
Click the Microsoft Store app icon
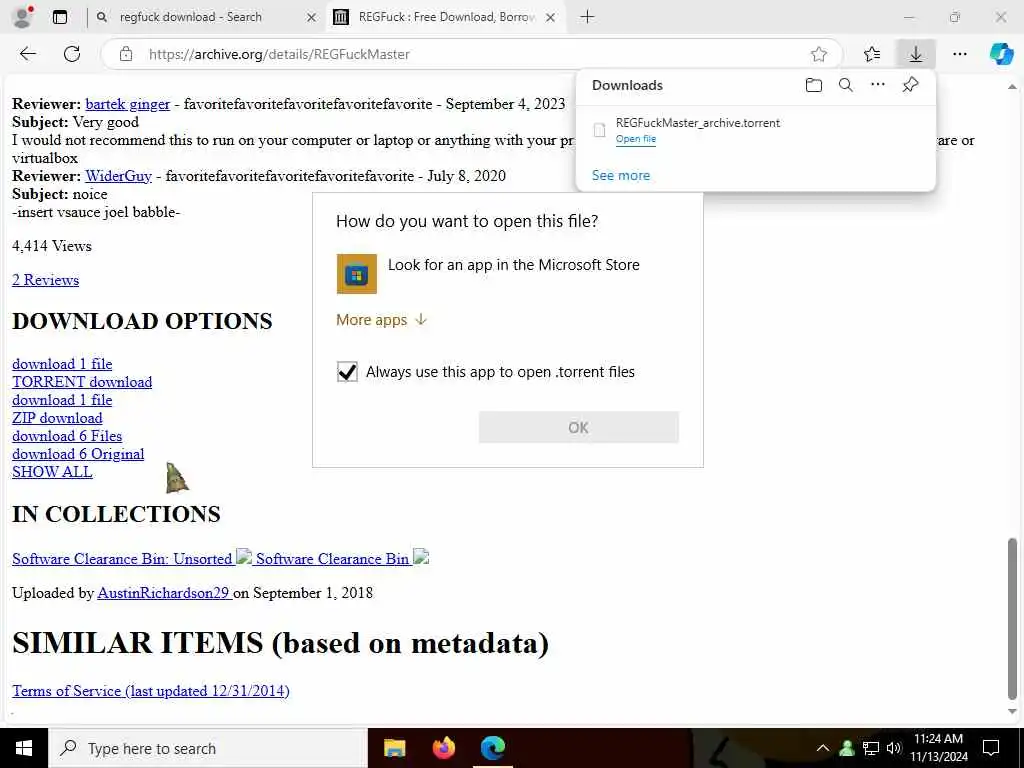(x=357, y=274)
